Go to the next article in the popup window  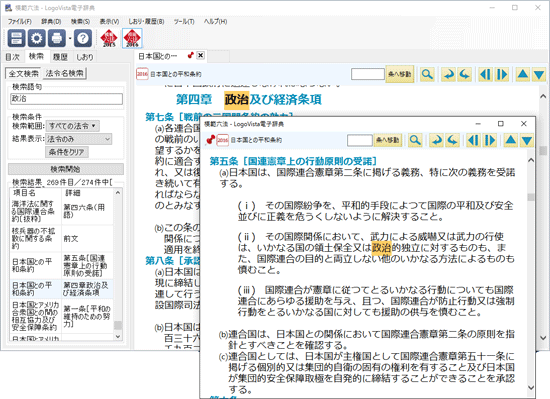[x=490, y=140]
